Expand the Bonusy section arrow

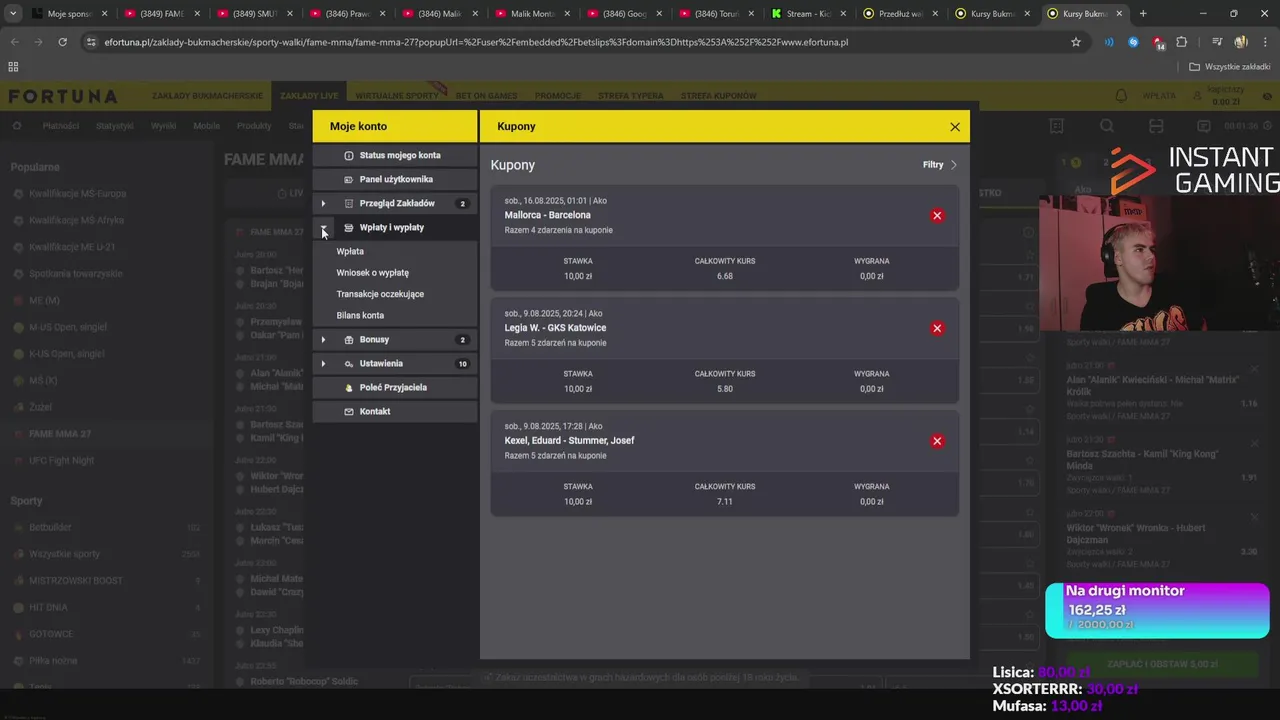[x=323, y=340]
